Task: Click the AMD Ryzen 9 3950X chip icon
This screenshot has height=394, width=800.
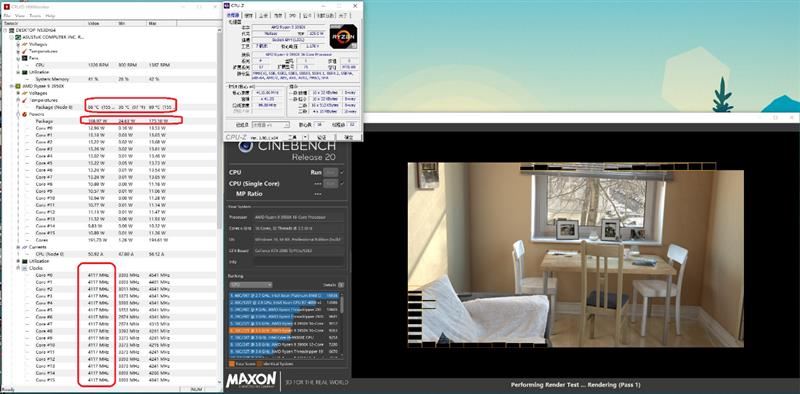Action: click(x=18, y=86)
